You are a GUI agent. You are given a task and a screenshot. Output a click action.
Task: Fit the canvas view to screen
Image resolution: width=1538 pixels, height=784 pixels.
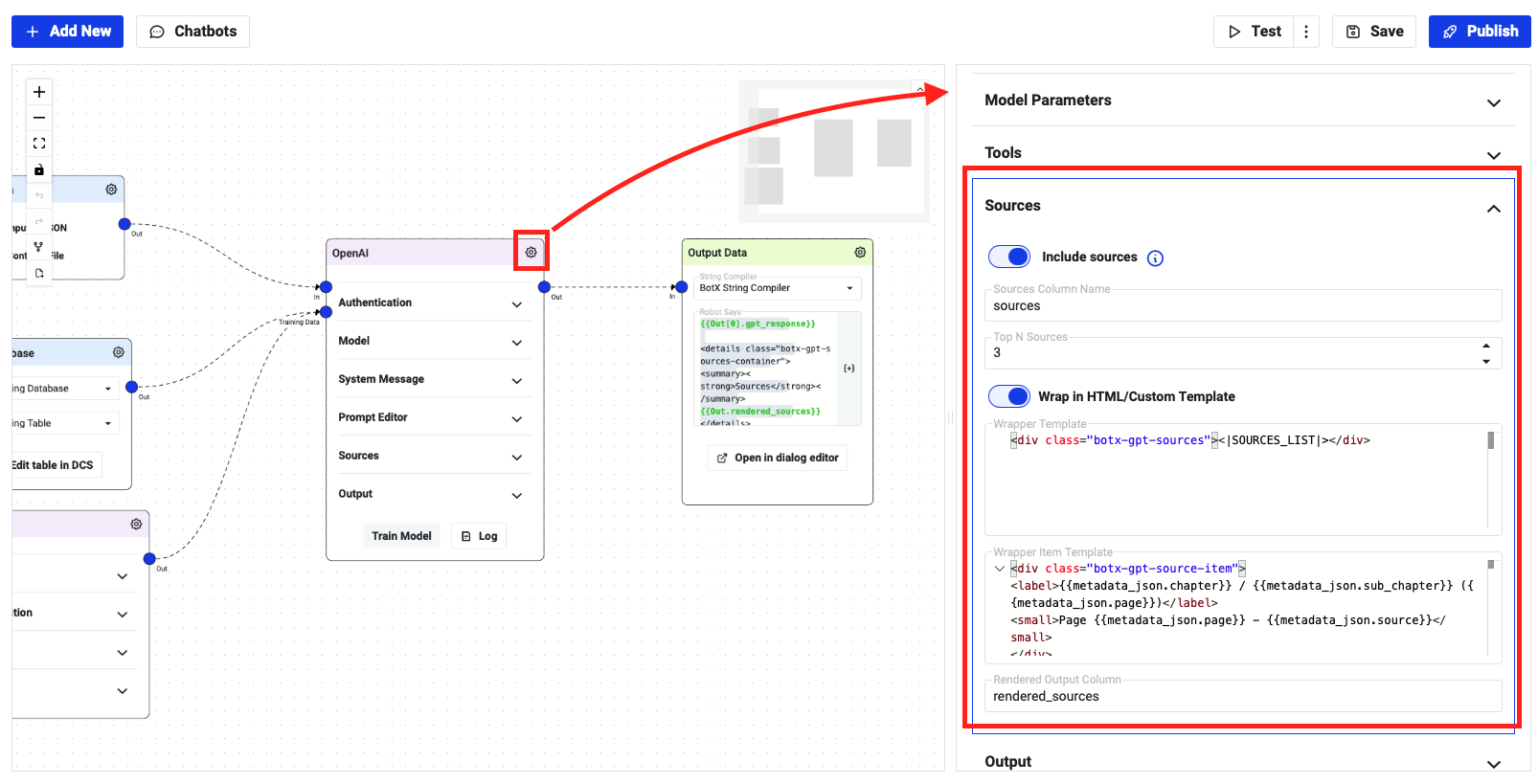click(39, 144)
